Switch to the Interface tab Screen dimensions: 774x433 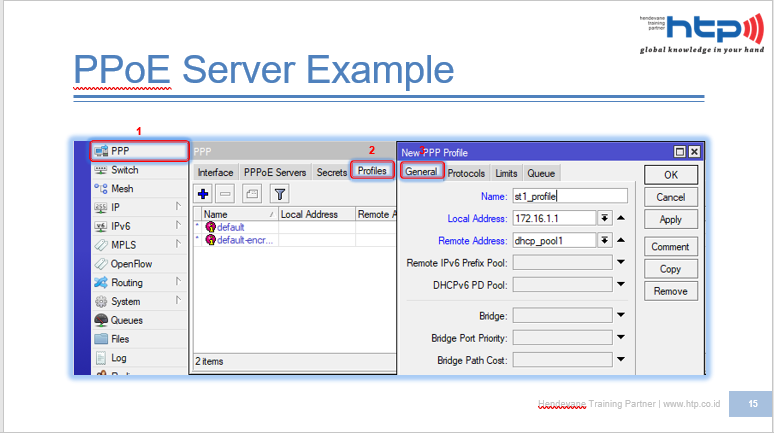click(215, 172)
